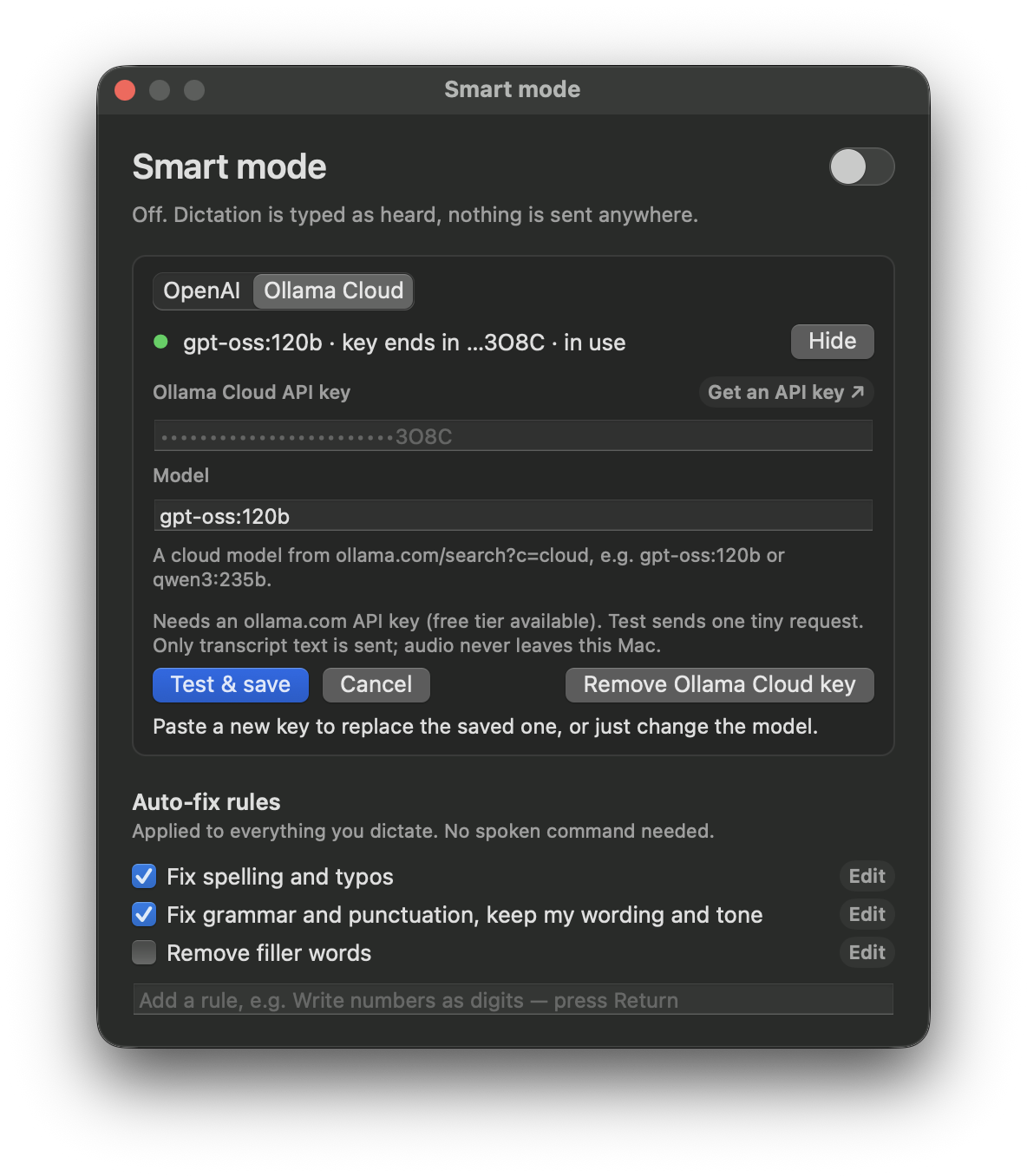Turn on the Smart mode switch
1027x1176 pixels.
click(861, 167)
